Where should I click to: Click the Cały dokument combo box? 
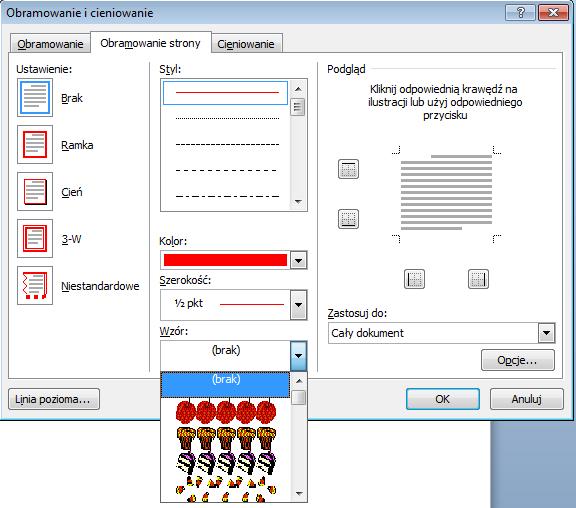pyautogui.click(x=441, y=333)
